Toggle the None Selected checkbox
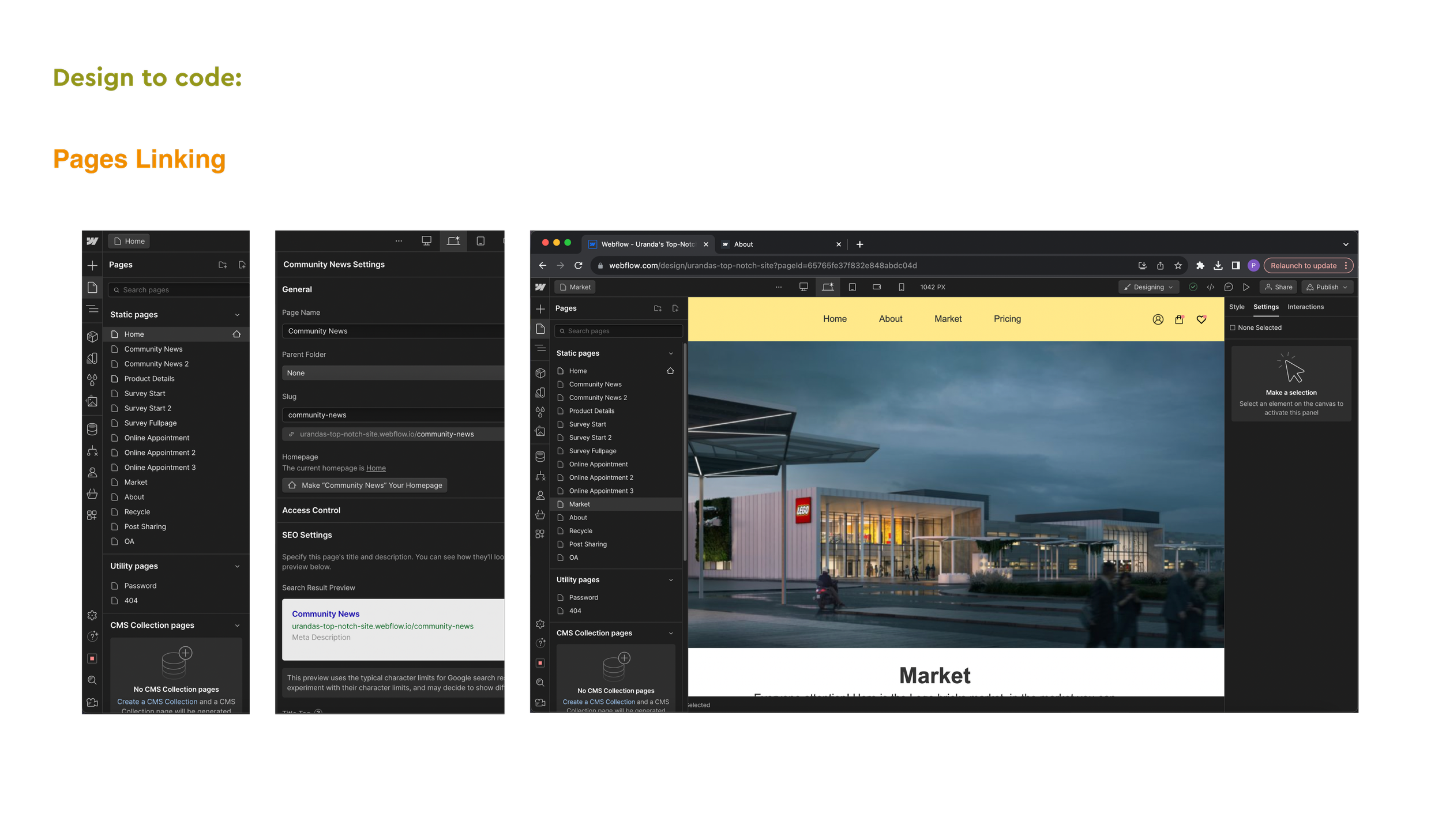 point(1233,327)
